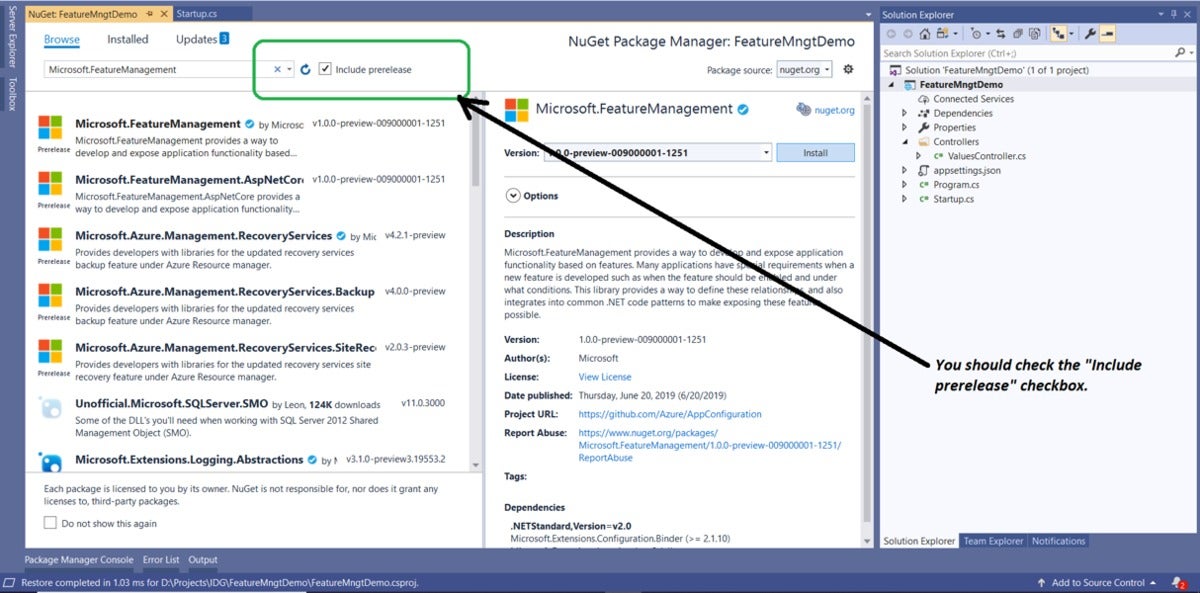Click the Microsoft logo in the package details header
1200x593 pixels.
point(516,110)
